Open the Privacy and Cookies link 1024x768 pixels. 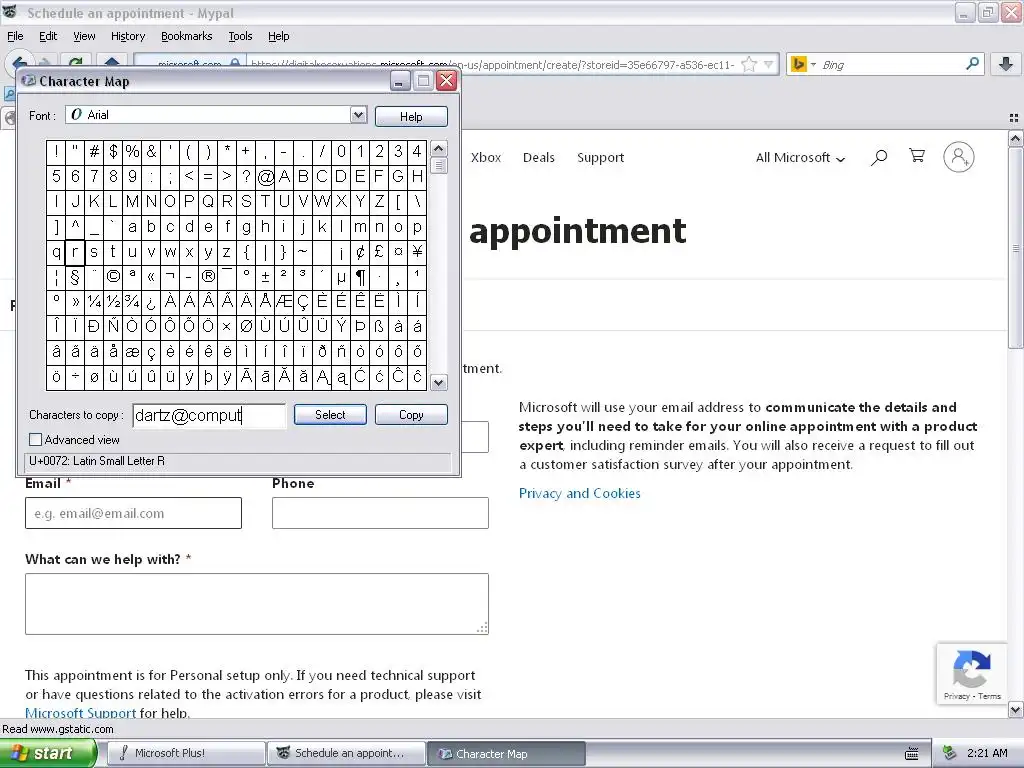pyautogui.click(x=579, y=493)
